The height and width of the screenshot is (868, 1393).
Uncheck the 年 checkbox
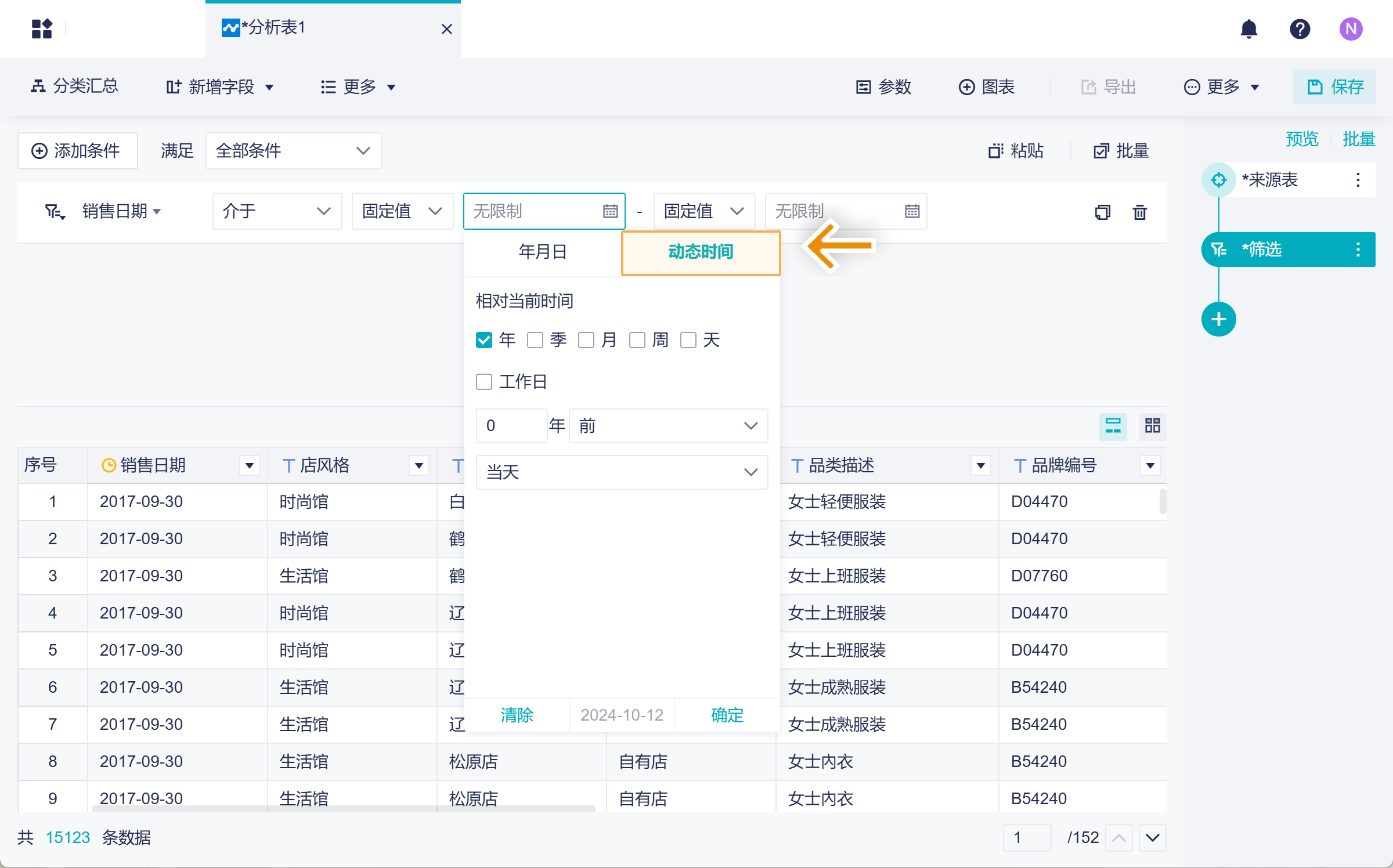coord(483,340)
